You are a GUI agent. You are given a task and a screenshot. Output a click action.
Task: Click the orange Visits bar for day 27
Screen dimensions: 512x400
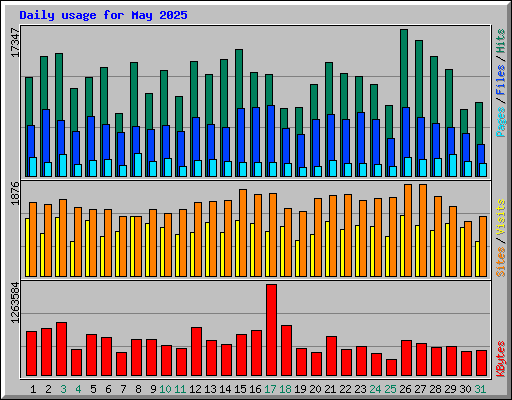[423, 230]
